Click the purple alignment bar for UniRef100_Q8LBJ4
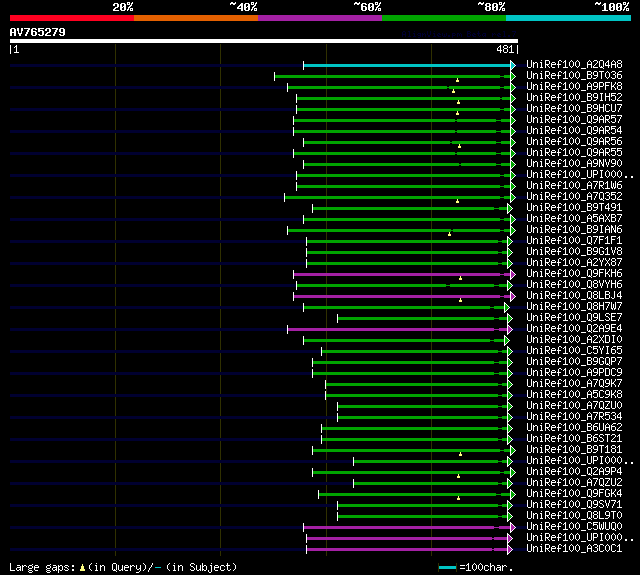The width and height of the screenshot is (640, 575). point(402,297)
